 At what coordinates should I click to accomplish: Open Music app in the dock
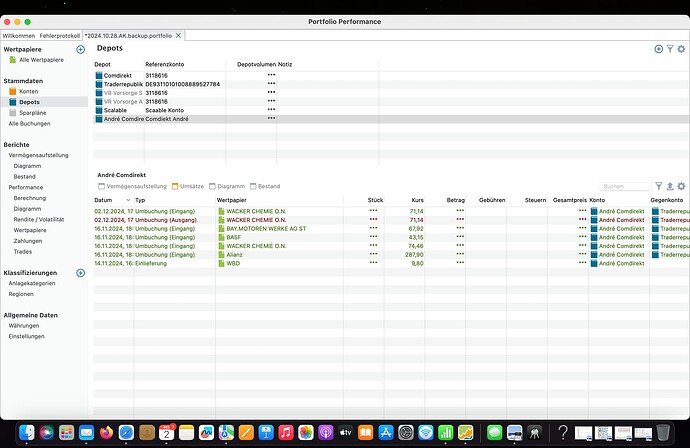(286, 433)
